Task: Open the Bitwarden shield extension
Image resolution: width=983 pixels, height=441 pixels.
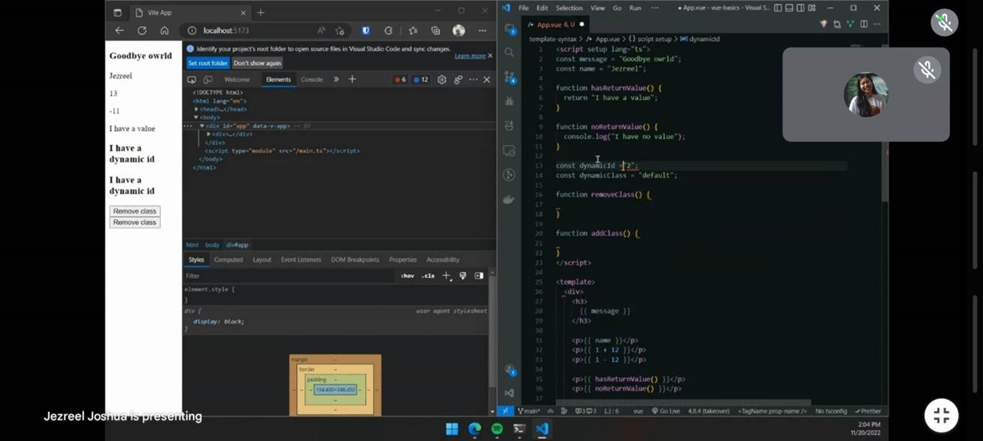Action: click(365, 30)
